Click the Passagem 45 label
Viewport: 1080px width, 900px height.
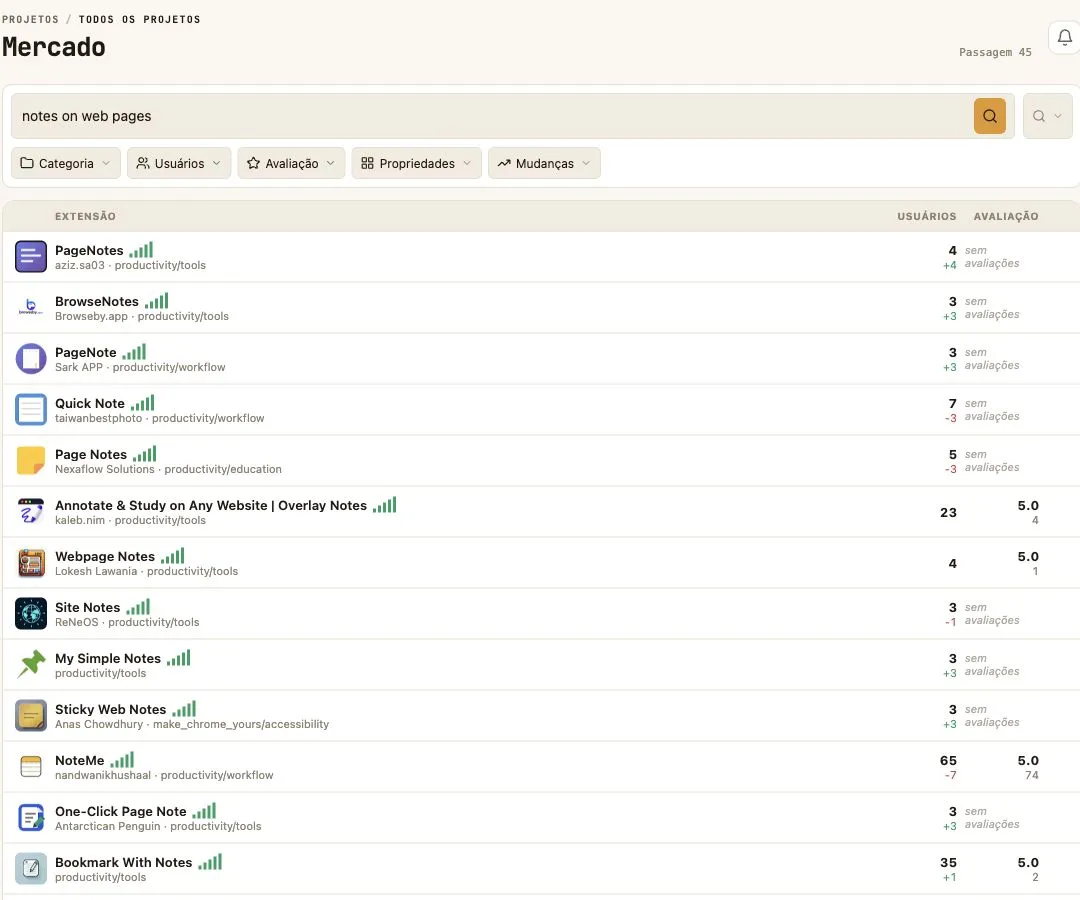tap(995, 52)
